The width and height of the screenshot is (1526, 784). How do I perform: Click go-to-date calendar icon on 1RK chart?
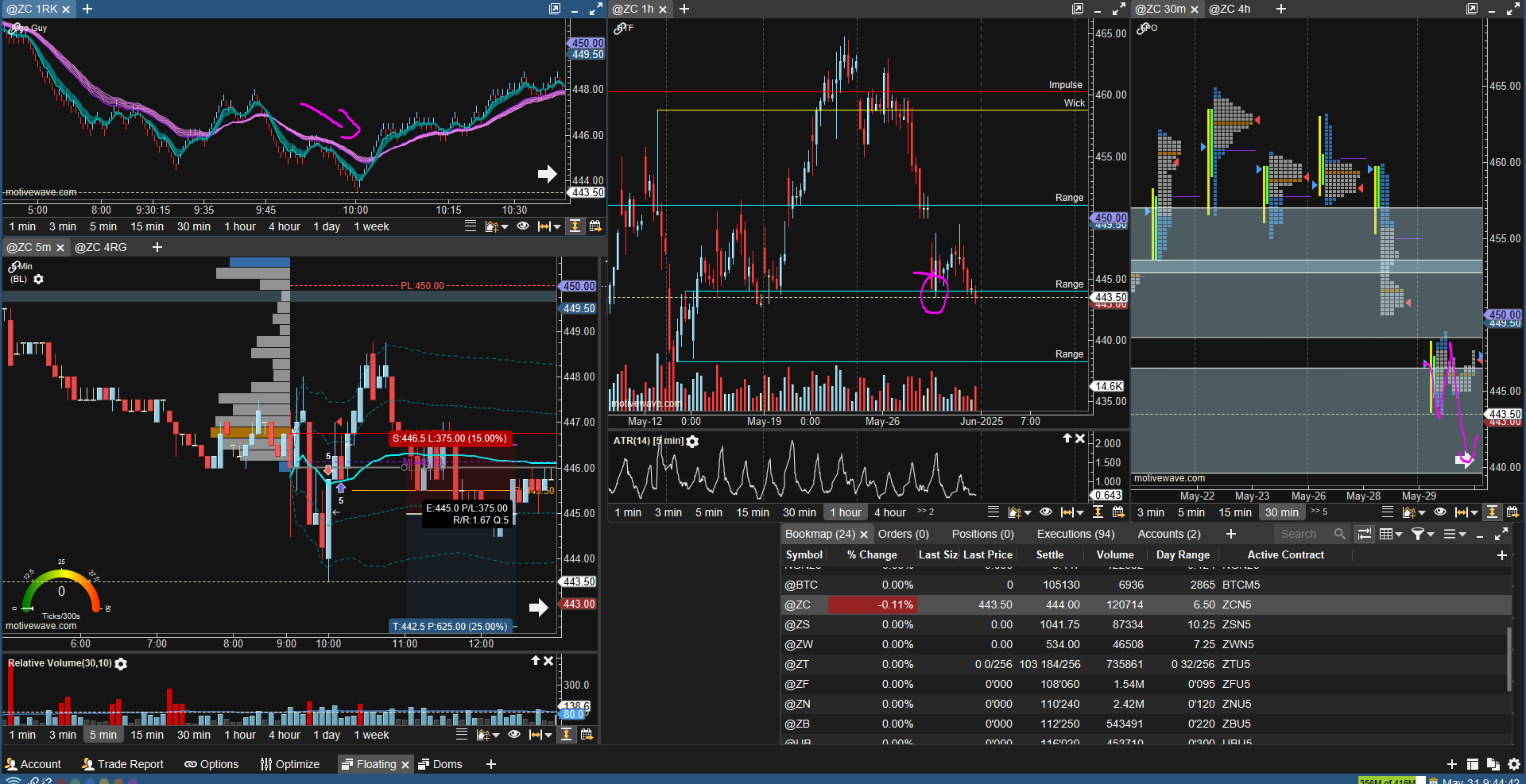point(595,226)
